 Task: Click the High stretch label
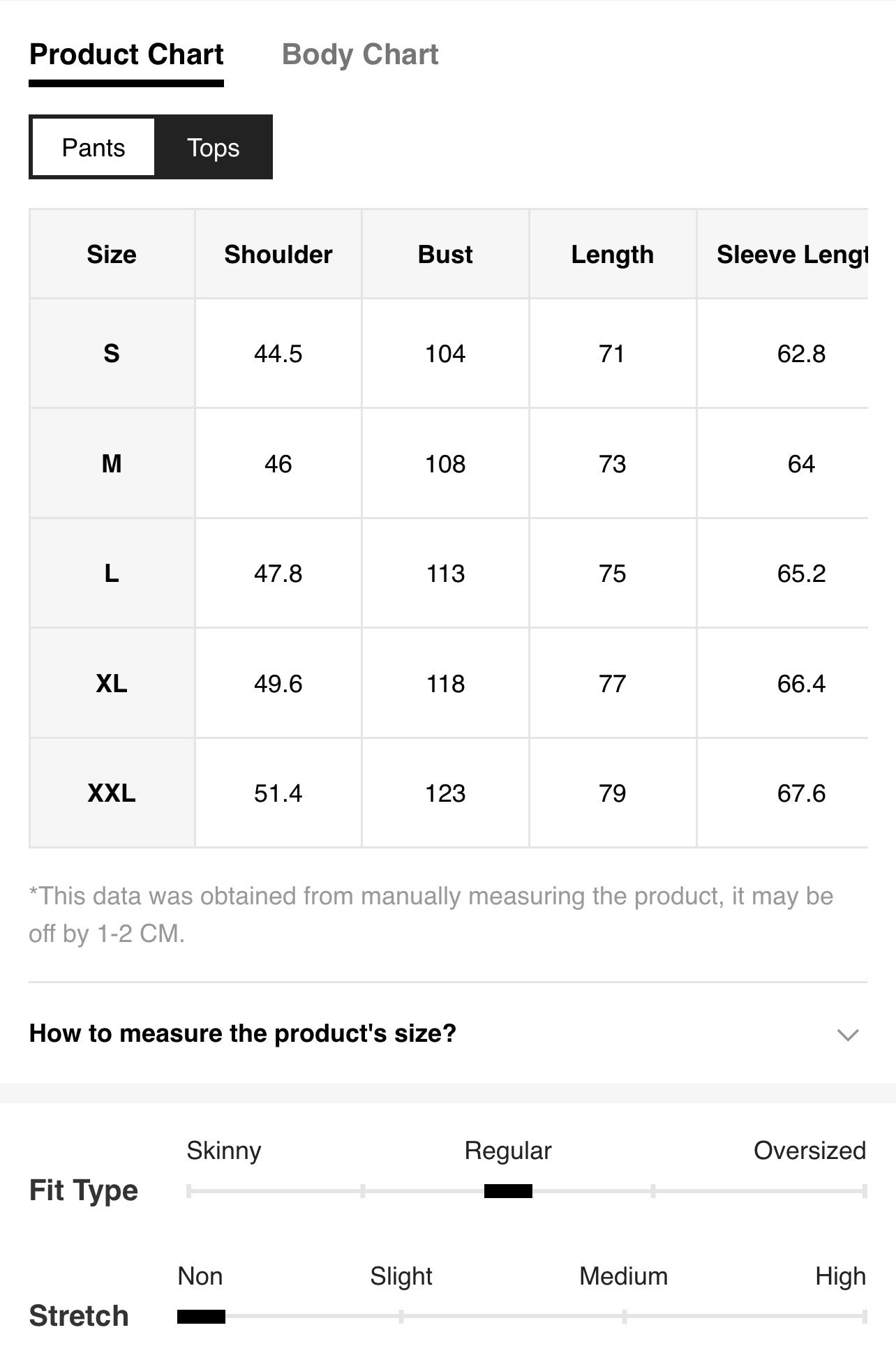click(x=840, y=1276)
